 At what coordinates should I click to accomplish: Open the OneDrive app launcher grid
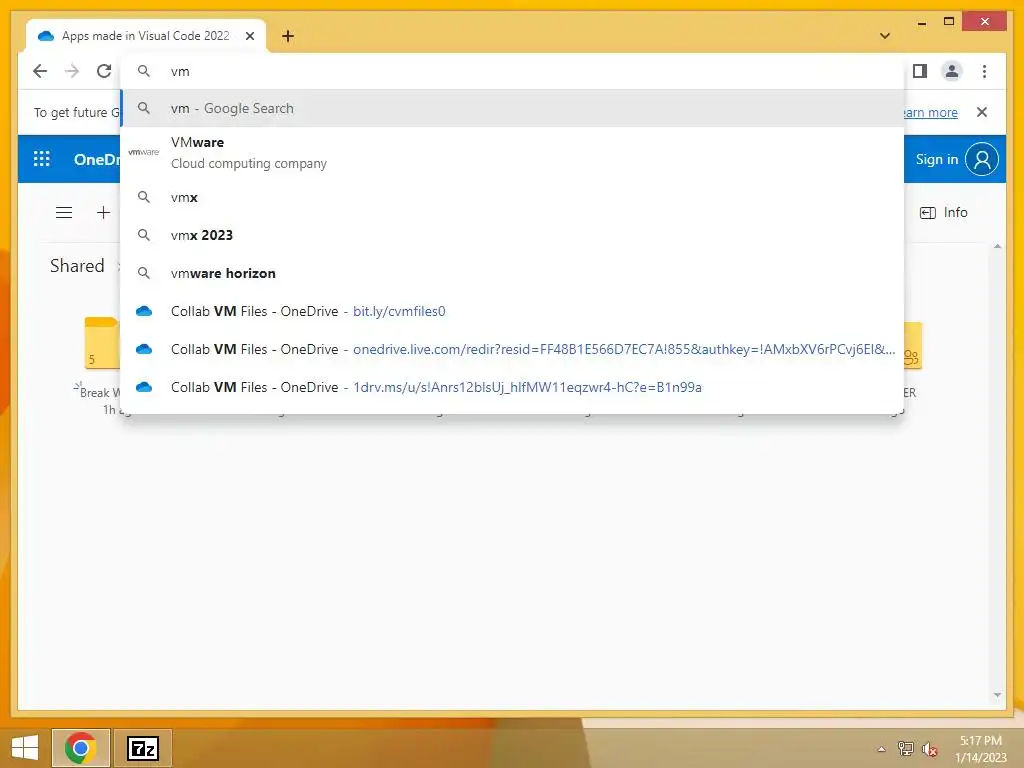pos(42,159)
